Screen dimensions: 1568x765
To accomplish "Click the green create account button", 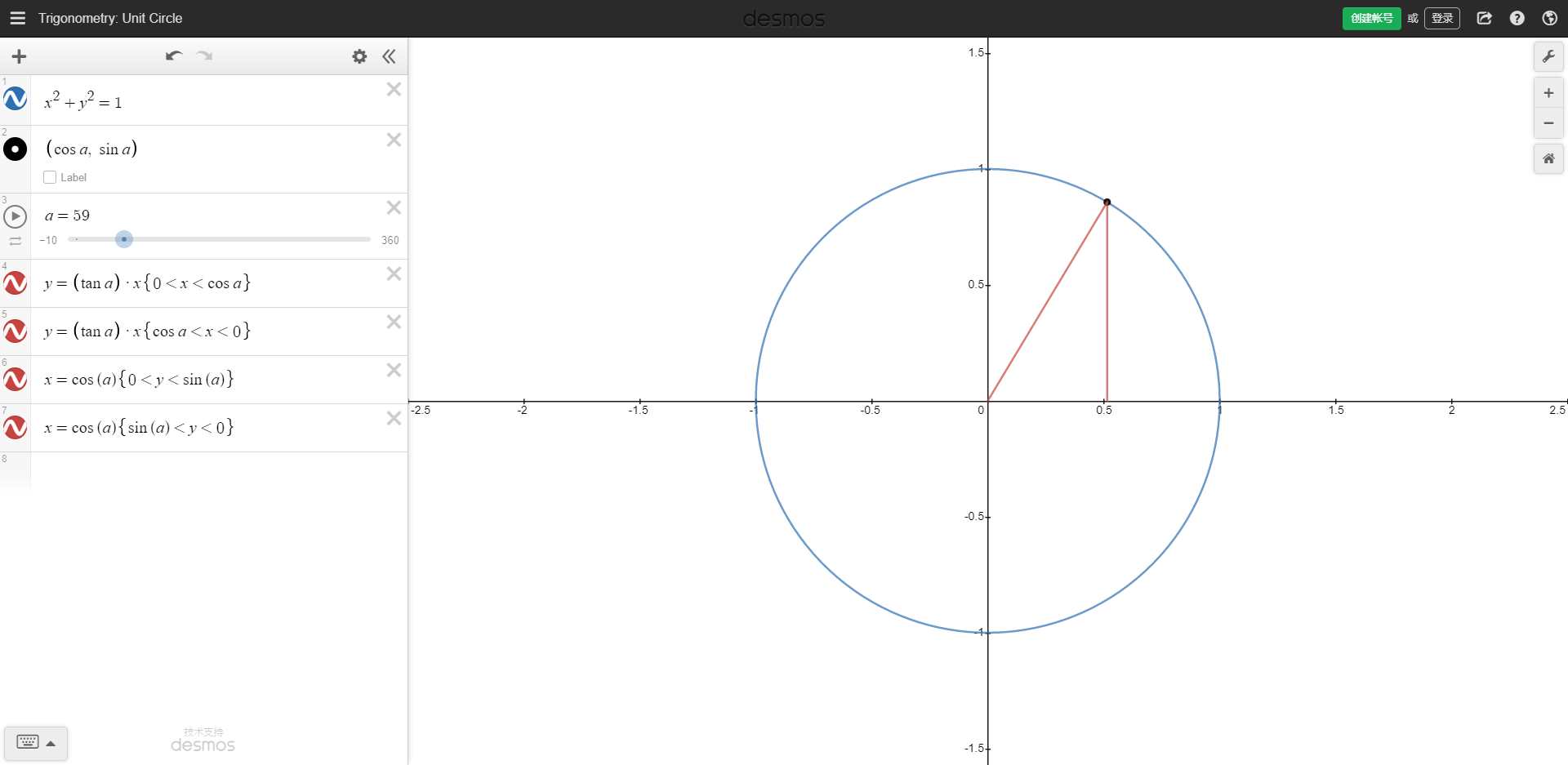I will [x=1371, y=18].
